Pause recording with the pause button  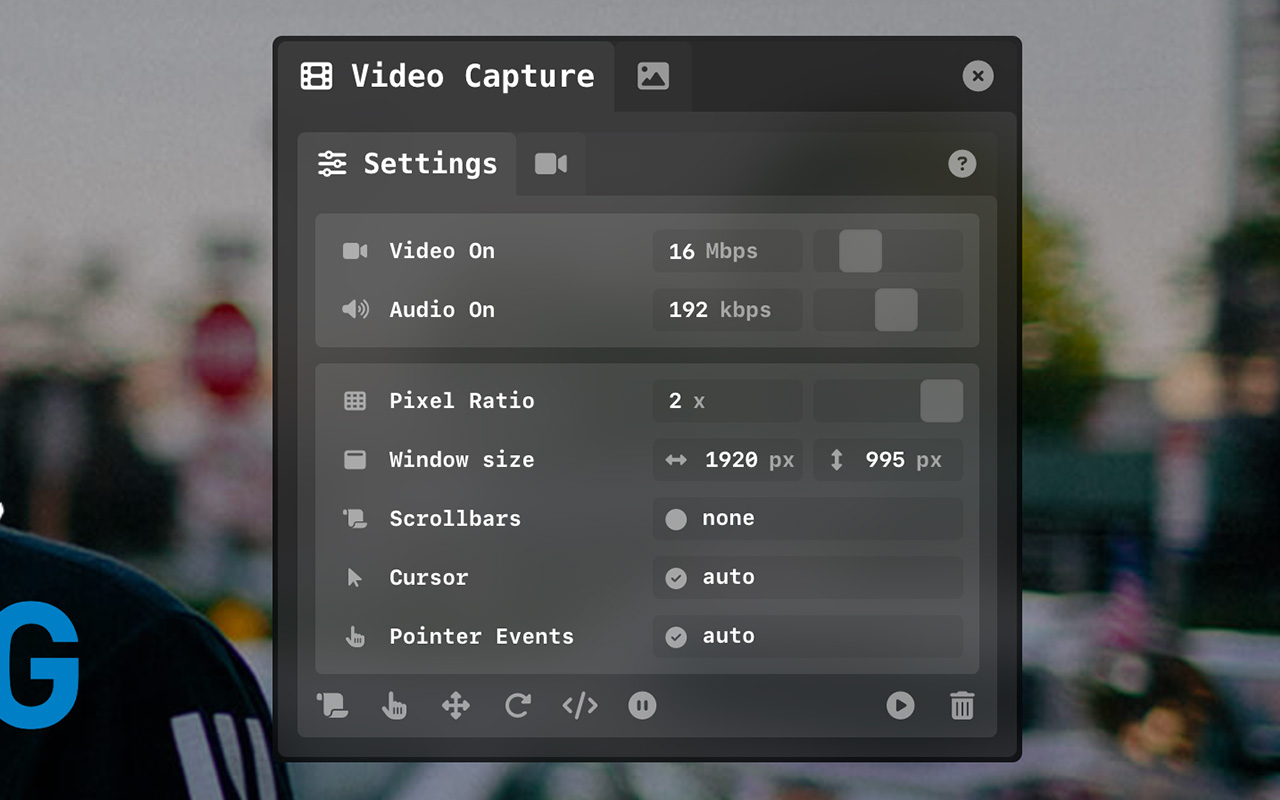point(642,706)
